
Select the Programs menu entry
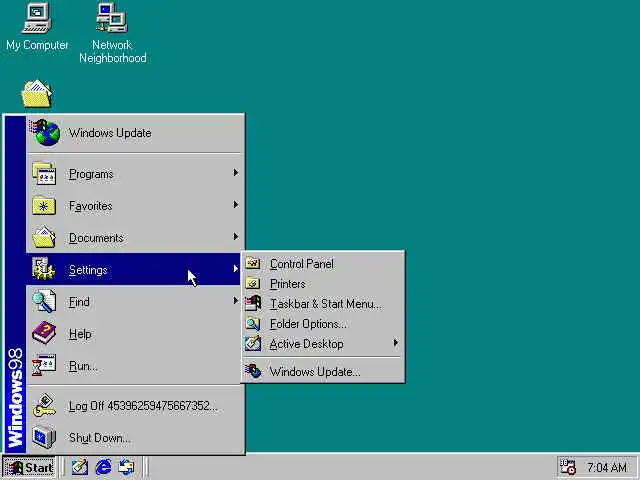(x=136, y=173)
